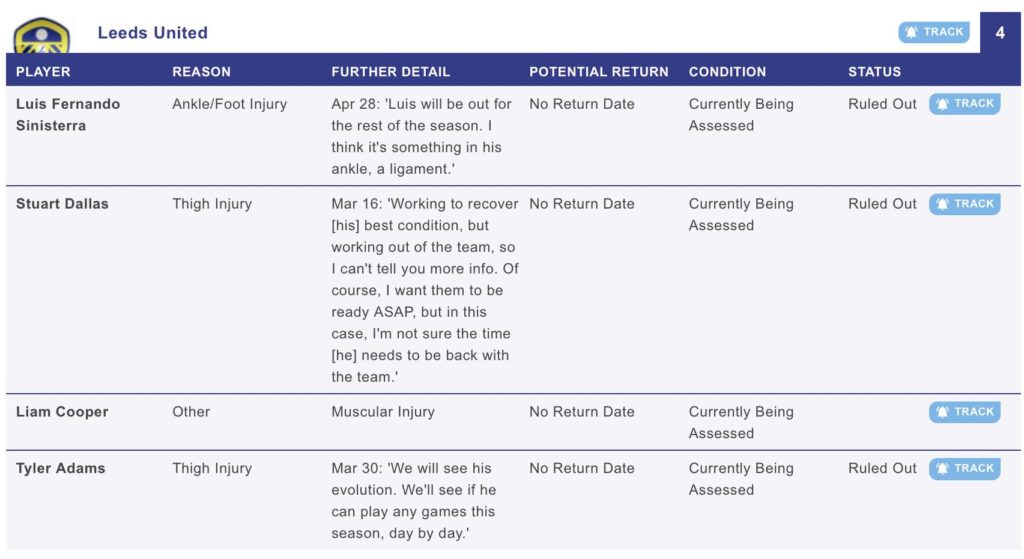Screen dimensions: 1024x559
Task: Sort by the Potential Return column header
Action: pyautogui.click(x=599, y=72)
